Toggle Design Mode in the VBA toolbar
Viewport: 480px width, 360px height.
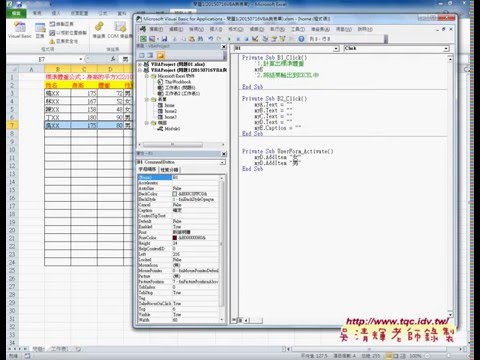pos(255,39)
